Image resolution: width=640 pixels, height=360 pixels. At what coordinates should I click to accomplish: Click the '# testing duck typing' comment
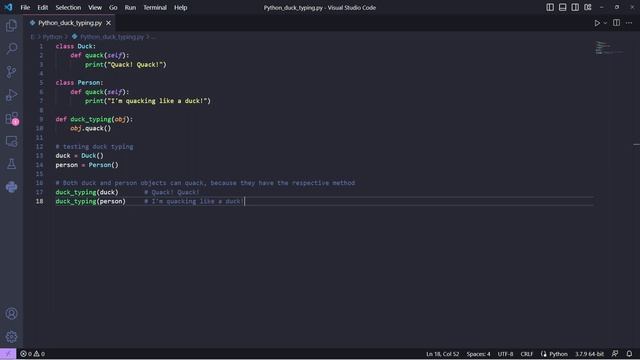coord(94,147)
